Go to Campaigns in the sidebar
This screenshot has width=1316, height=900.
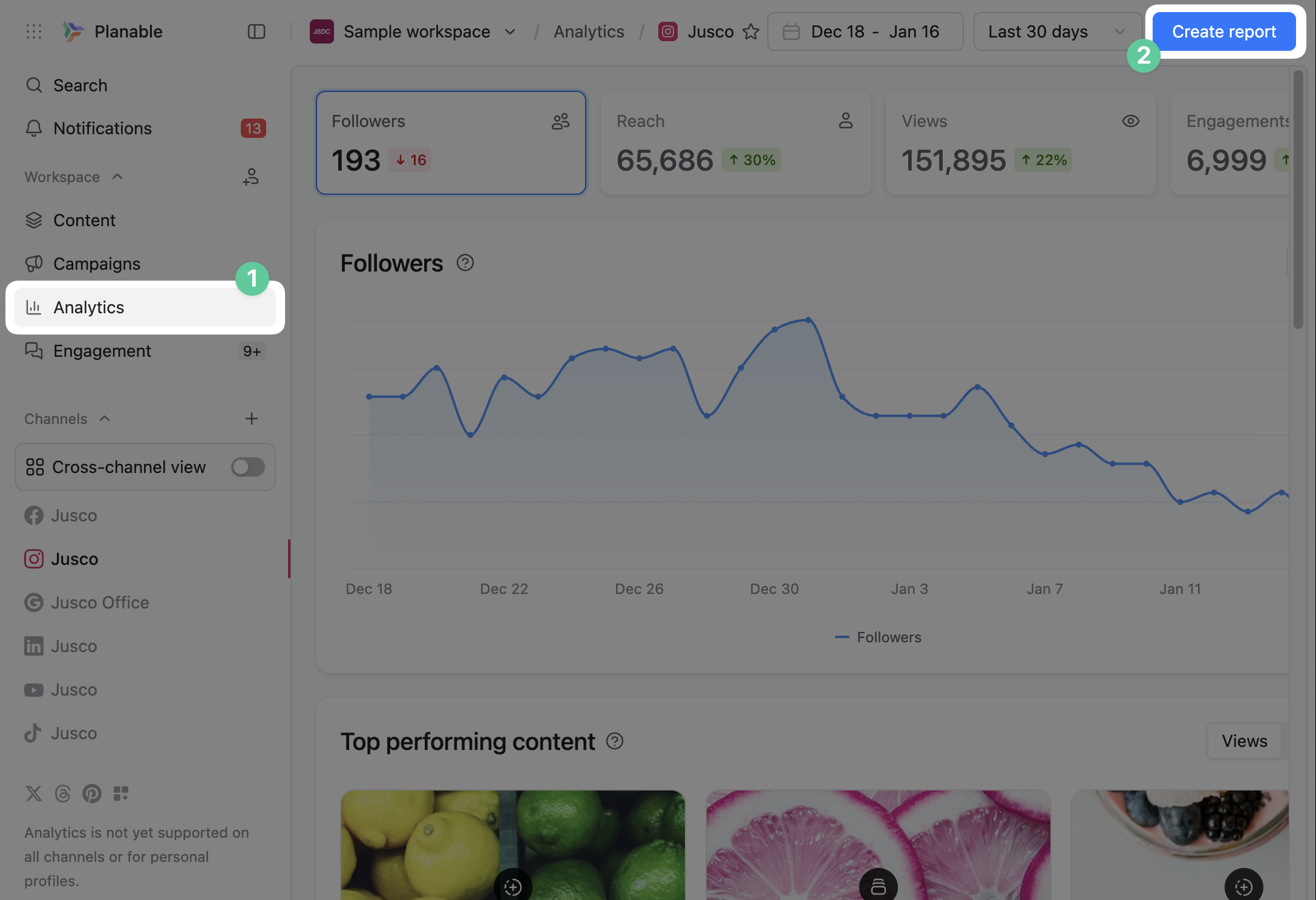[97, 264]
